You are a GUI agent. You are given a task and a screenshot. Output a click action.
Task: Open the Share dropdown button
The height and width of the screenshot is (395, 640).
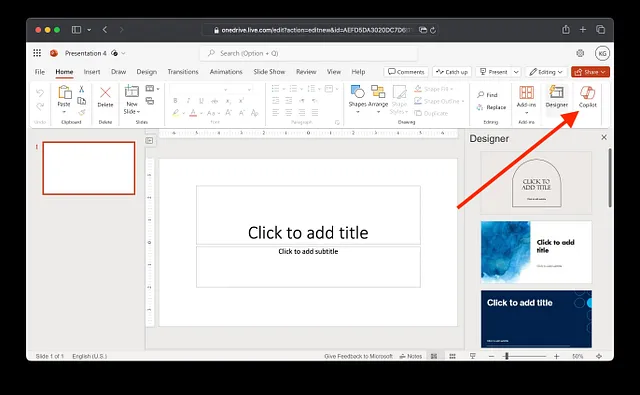click(590, 72)
